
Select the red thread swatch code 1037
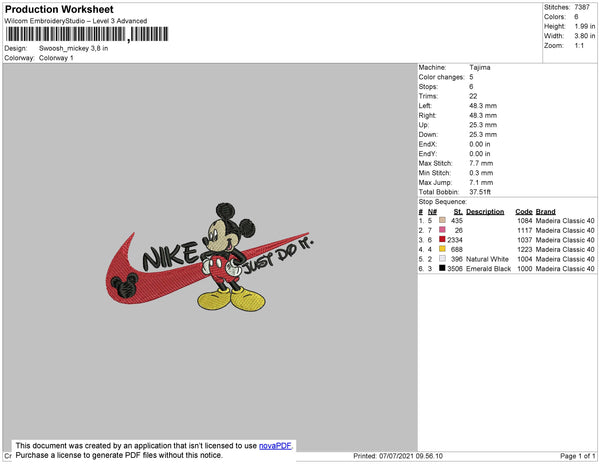coord(442,239)
